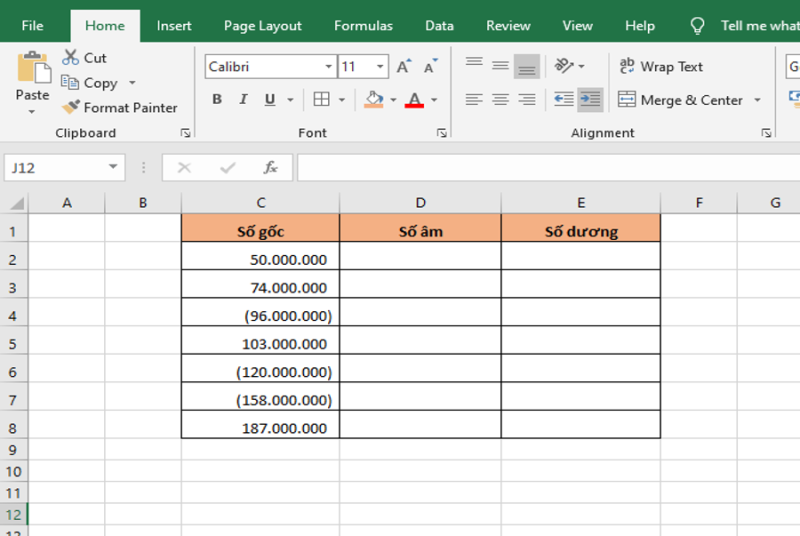Select the 'Số dương' header cell
The height and width of the screenshot is (536, 800).
581,228
